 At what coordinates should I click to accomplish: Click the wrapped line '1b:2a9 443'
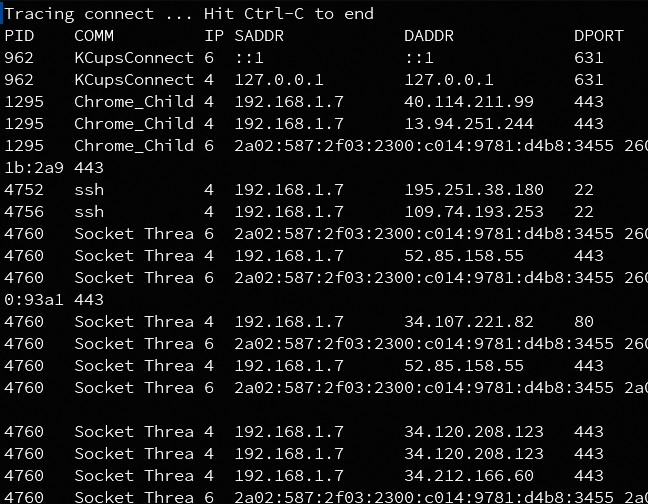[x=54, y=168]
